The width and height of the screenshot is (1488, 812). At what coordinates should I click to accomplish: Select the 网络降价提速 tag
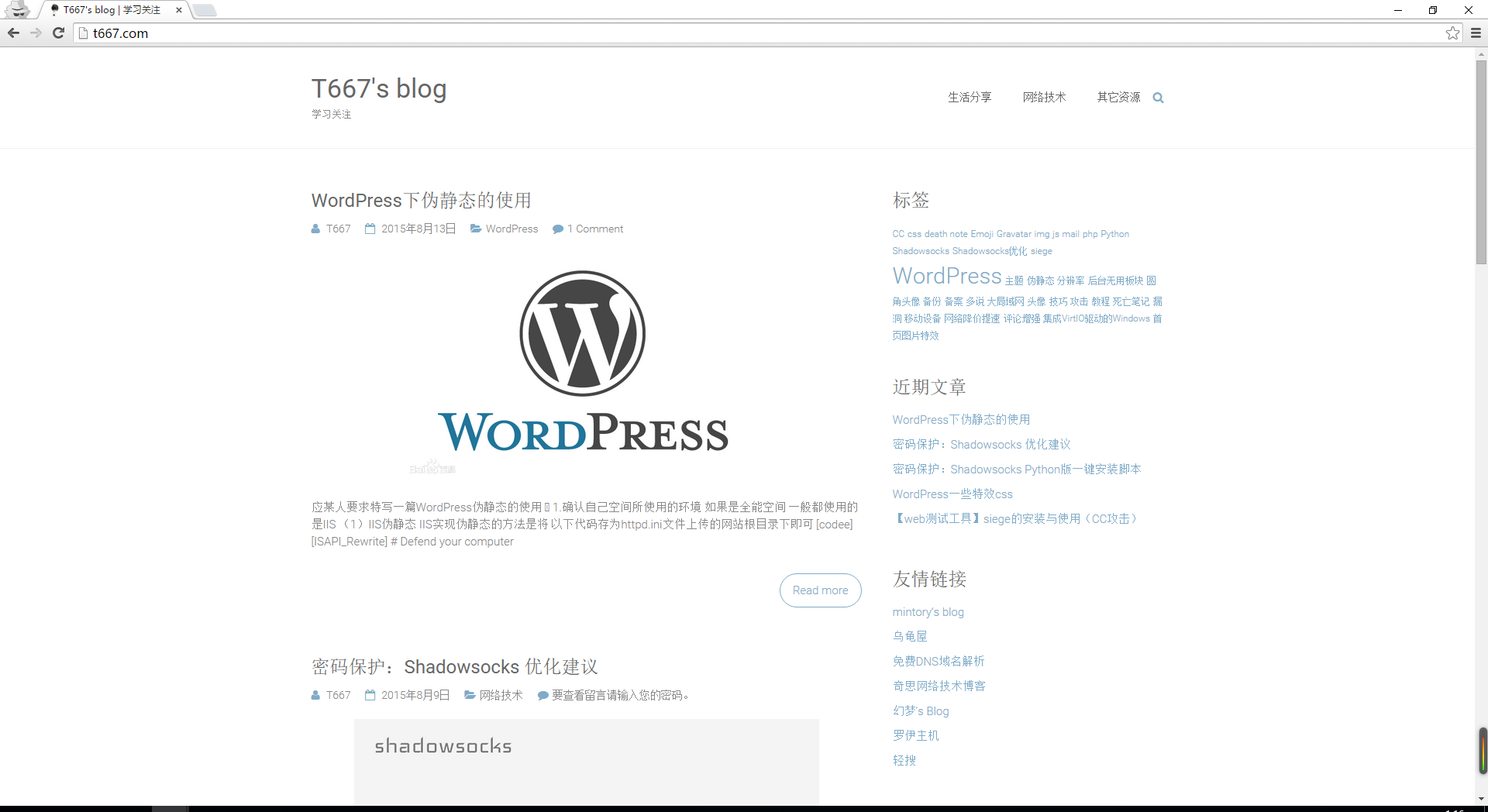coord(972,318)
